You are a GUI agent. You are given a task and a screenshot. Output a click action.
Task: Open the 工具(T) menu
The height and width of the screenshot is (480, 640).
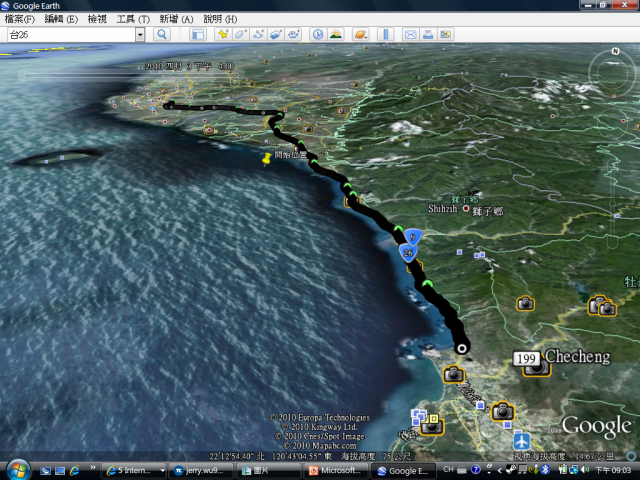coord(133,19)
